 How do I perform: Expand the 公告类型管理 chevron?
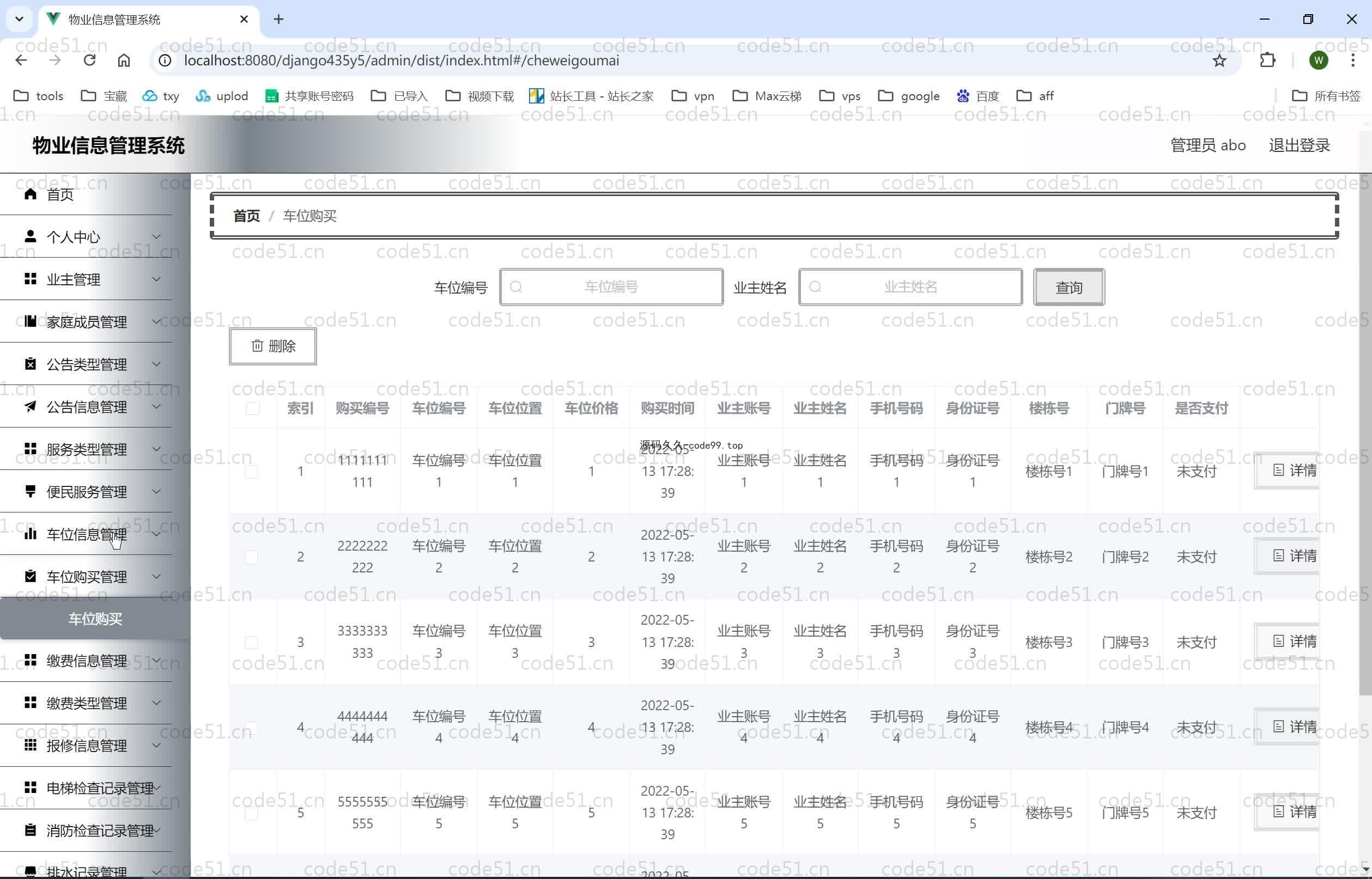point(156,364)
